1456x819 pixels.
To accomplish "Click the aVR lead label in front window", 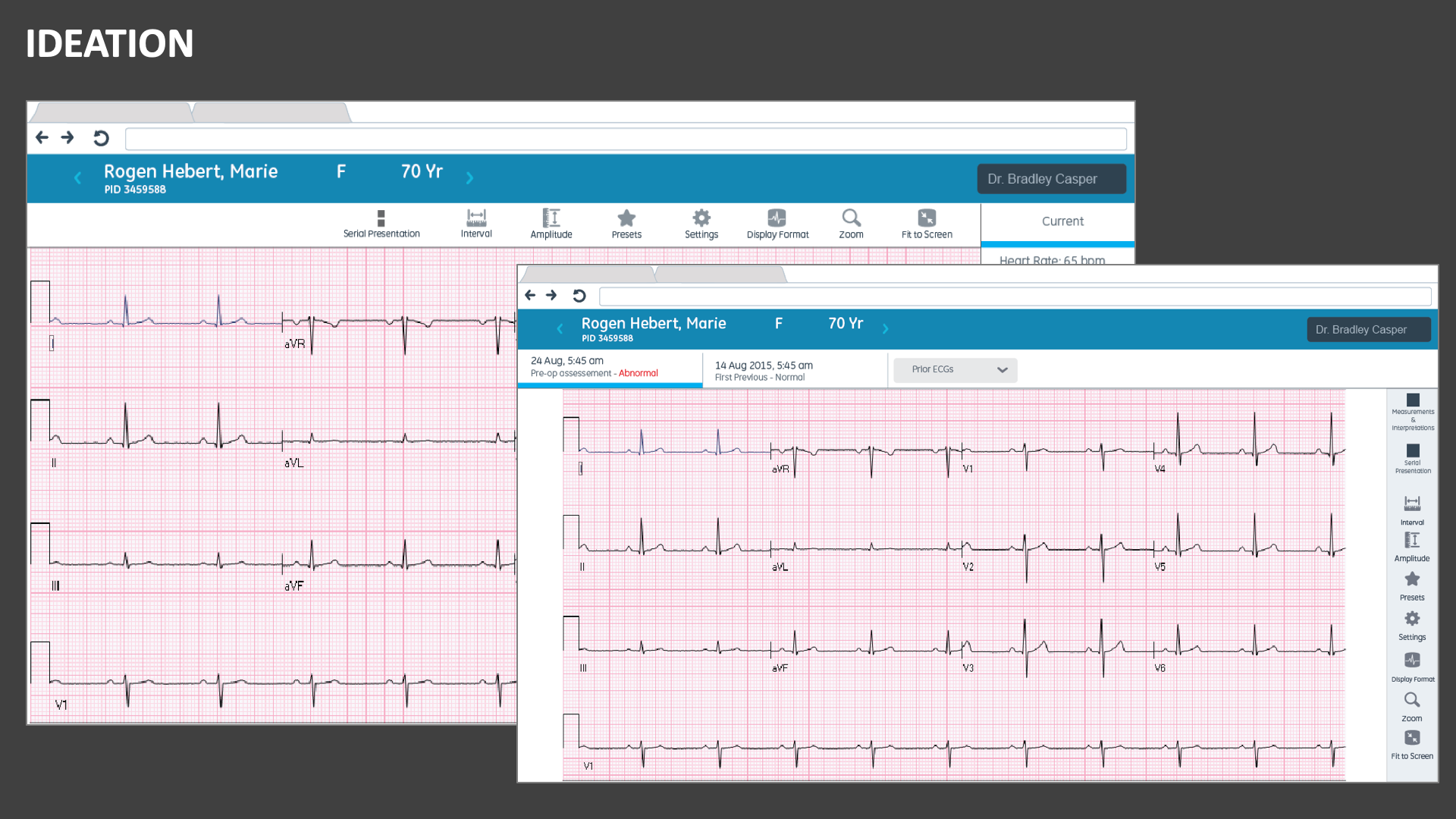I will point(780,469).
